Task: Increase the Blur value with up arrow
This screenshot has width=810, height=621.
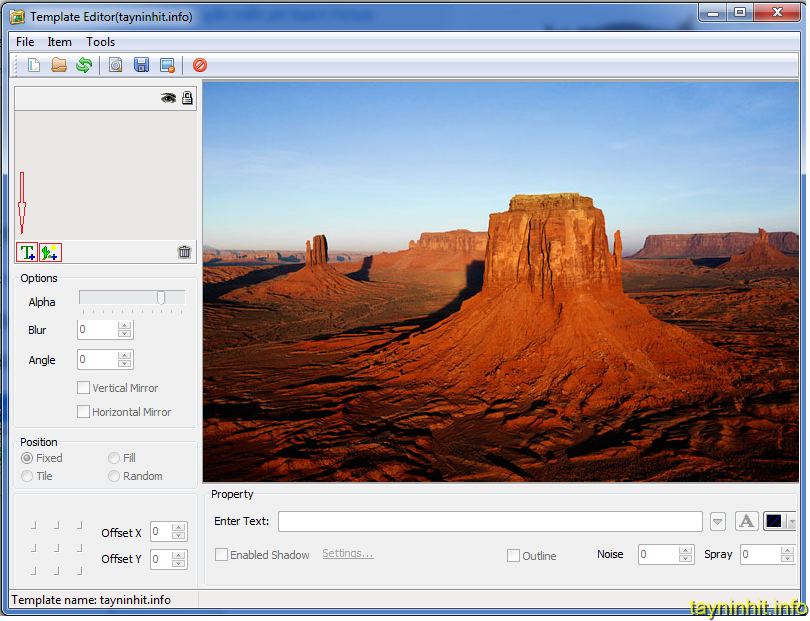Action: coord(124,325)
